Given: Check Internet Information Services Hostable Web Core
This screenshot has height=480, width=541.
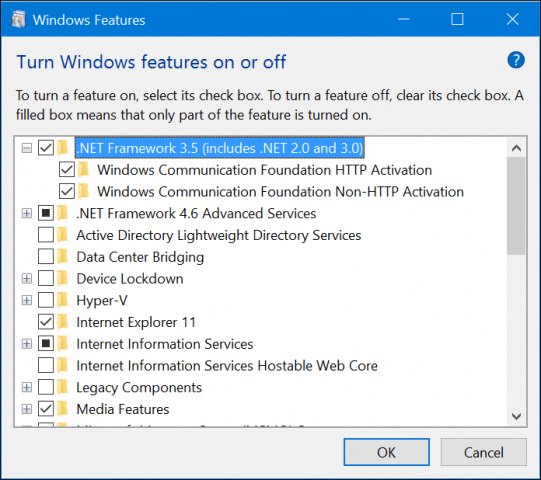Looking at the screenshot, I should 46,365.
